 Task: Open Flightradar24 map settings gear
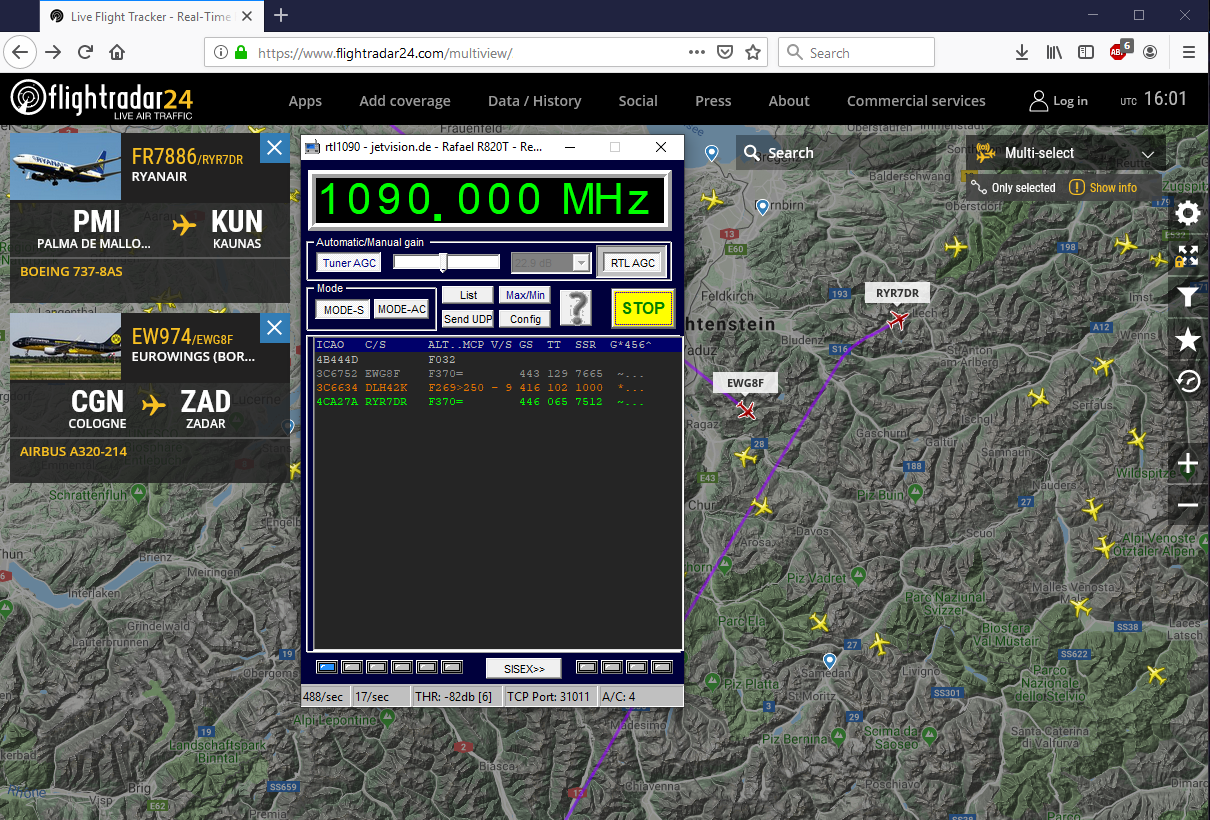[x=1188, y=213]
